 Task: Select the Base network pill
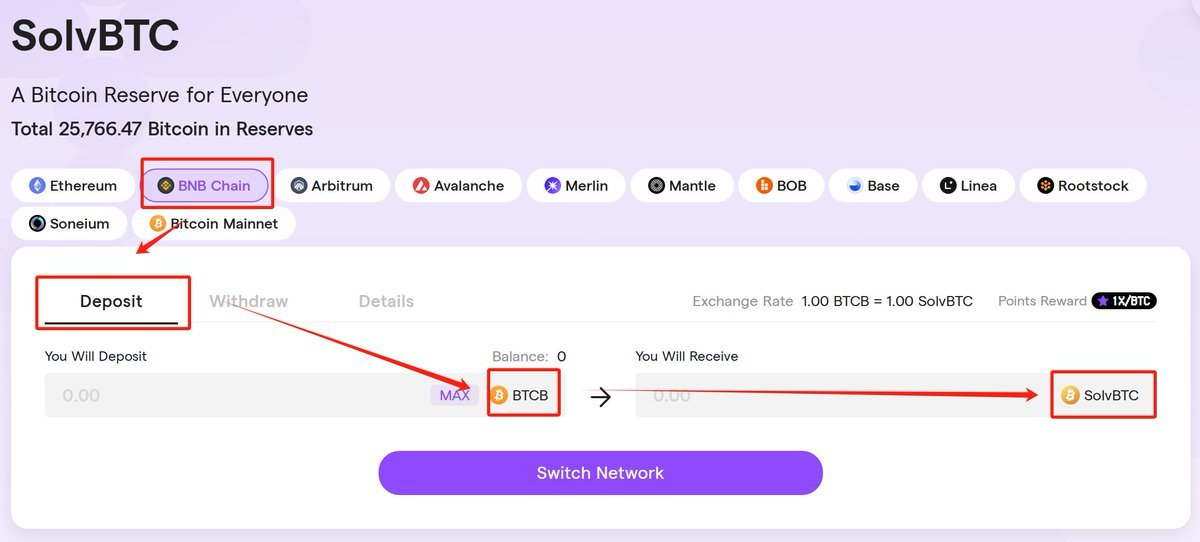(x=873, y=186)
